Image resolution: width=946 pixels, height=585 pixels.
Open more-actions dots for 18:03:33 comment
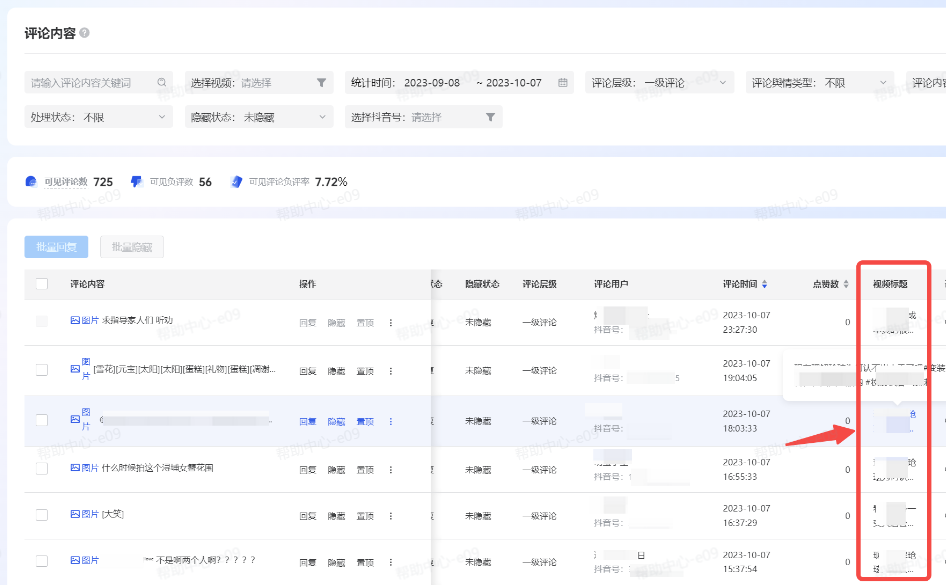click(x=390, y=422)
